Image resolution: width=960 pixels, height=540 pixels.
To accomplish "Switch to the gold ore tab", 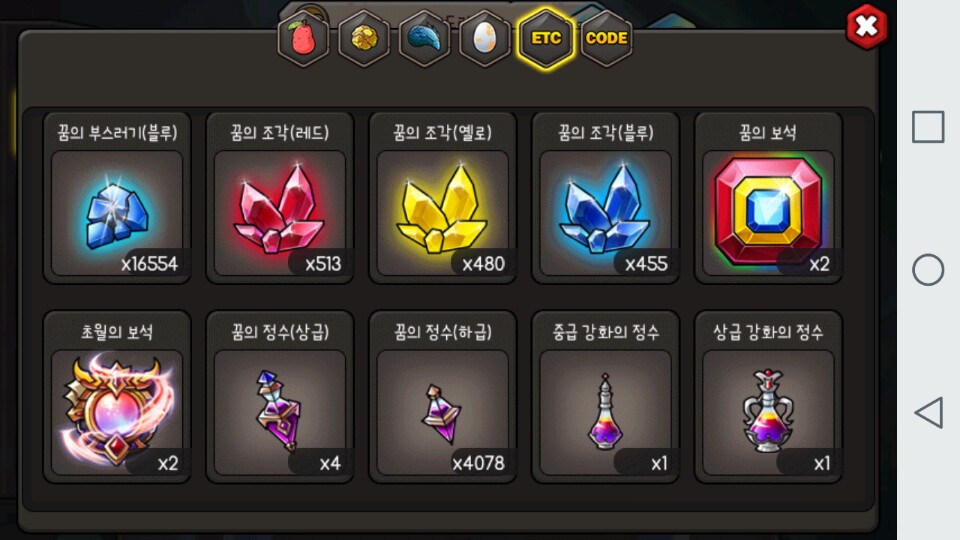I will [364, 39].
